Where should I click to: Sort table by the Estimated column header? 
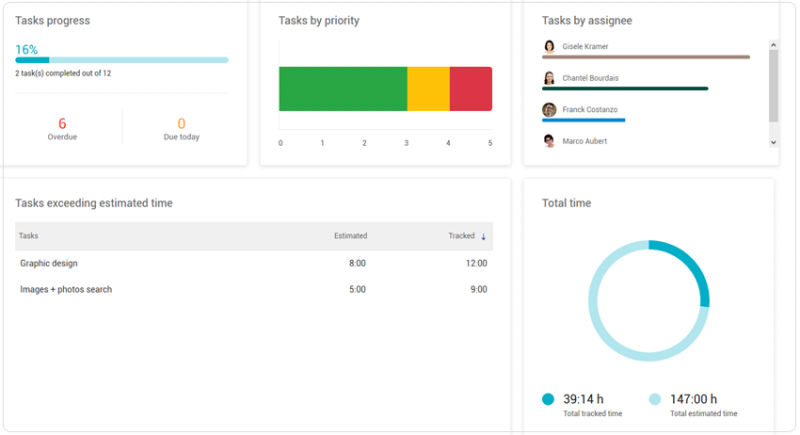click(350, 236)
